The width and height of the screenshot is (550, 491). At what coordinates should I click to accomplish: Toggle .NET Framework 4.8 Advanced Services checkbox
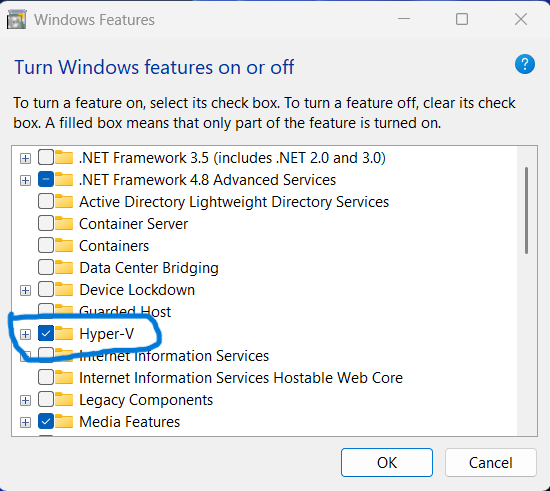pos(46,179)
